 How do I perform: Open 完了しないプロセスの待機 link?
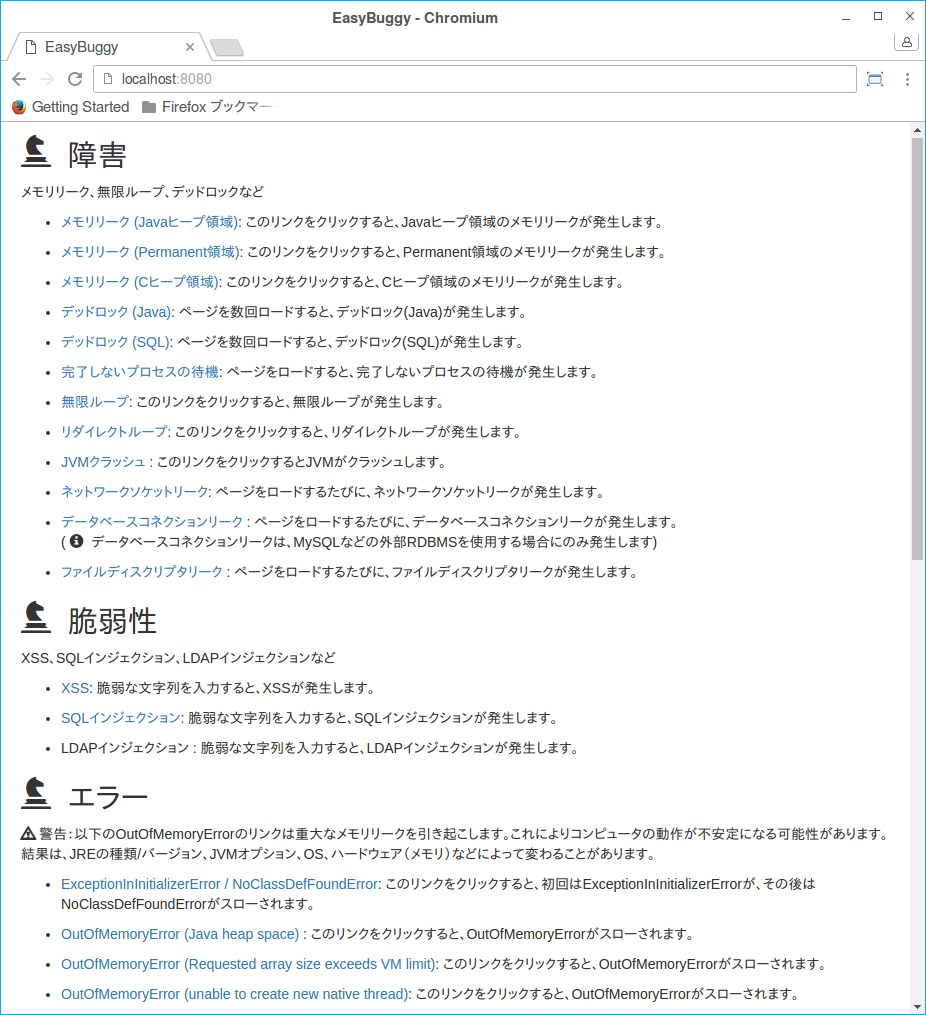click(x=140, y=372)
